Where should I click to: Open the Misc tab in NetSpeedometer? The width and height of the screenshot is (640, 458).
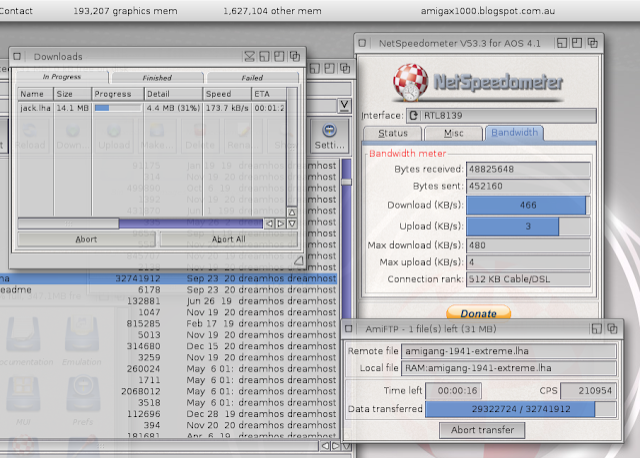[x=453, y=133]
